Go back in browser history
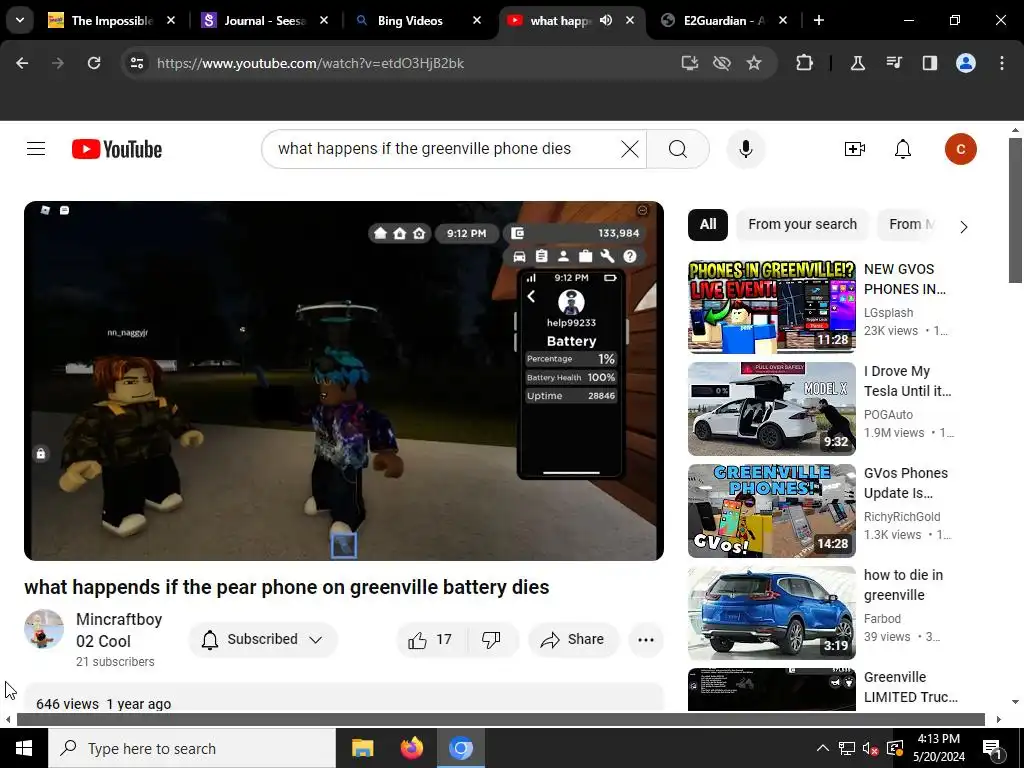Screen dimensions: 1024x768 click(22, 63)
